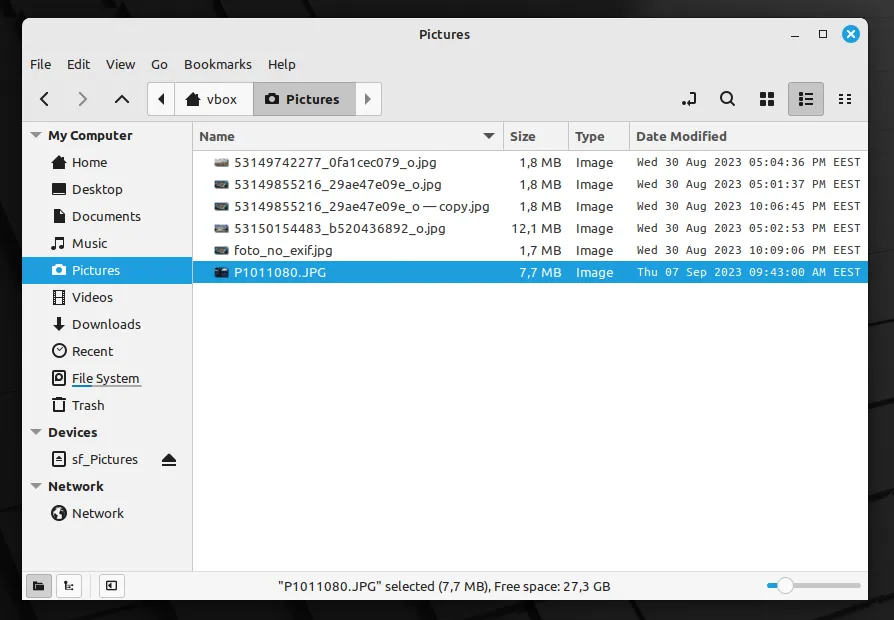This screenshot has width=894, height=620.
Task: Click the vbox path button
Action: [x=214, y=99]
